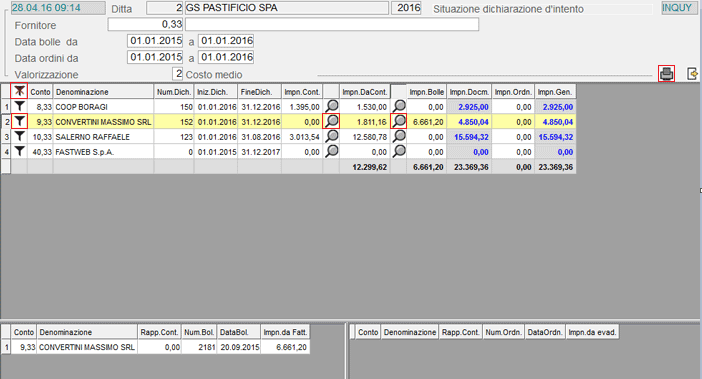Click the filter funnel for CONVERTINI MASSIMO SRL

19,121
